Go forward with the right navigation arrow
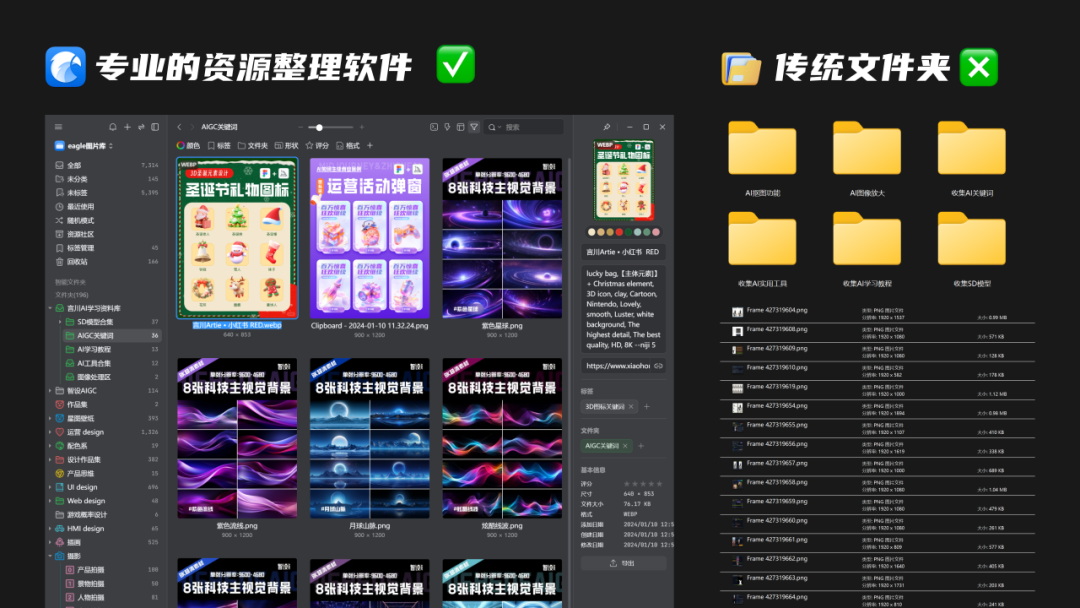The height and width of the screenshot is (608, 1080). (x=191, y=127)
